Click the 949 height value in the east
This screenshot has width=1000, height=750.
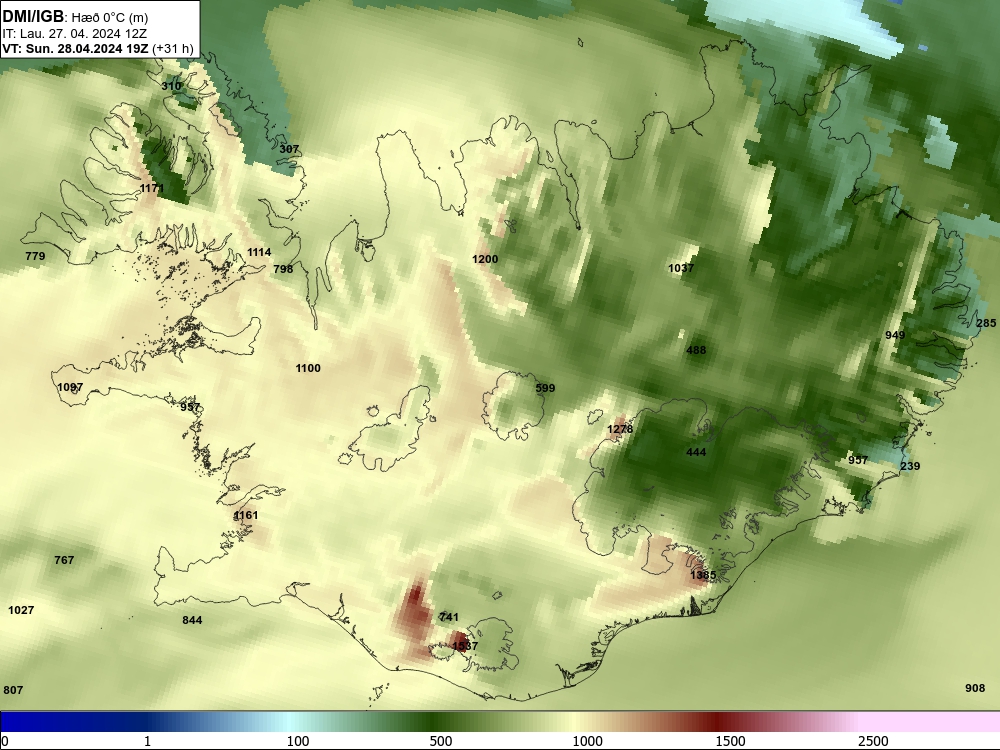(895, 335)
